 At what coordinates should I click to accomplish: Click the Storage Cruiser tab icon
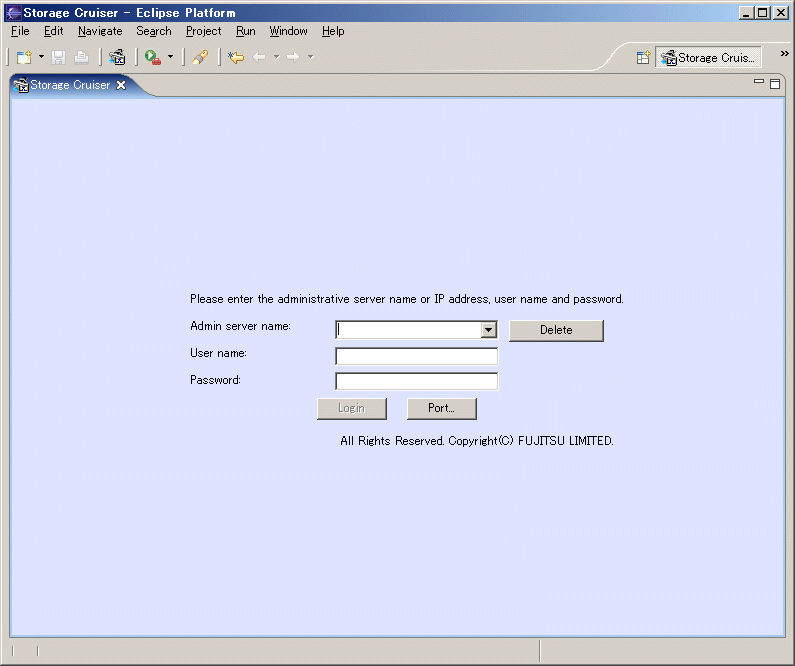21,85
